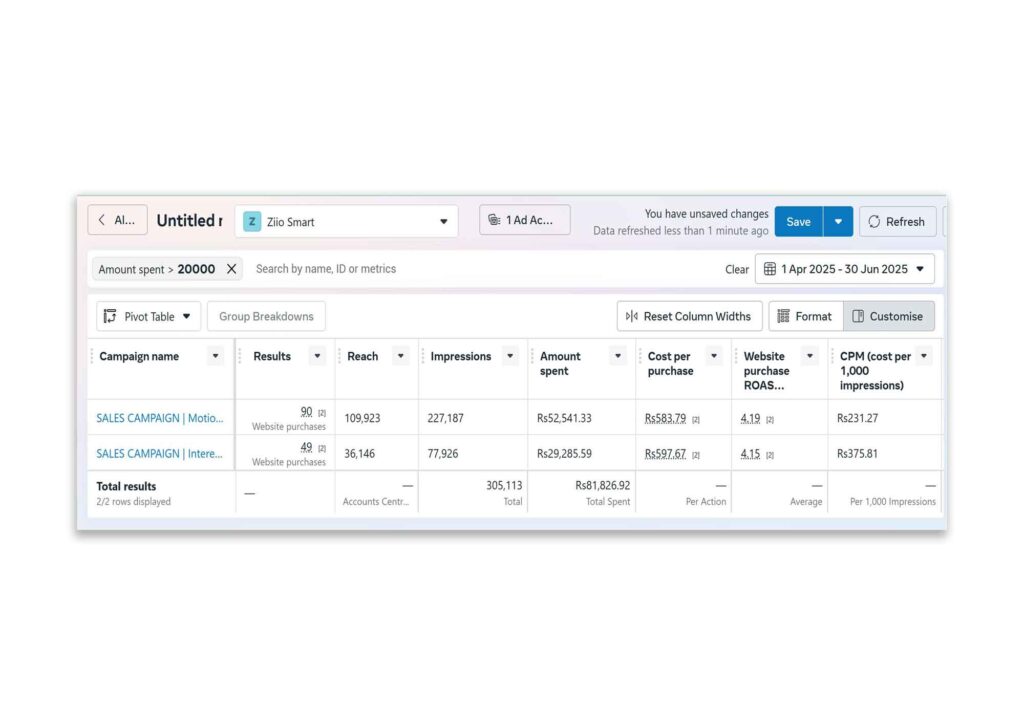
Task: Click the Rs81,826.92 Total Spent value
Action: pyautogui.click(x=602, y=485)
